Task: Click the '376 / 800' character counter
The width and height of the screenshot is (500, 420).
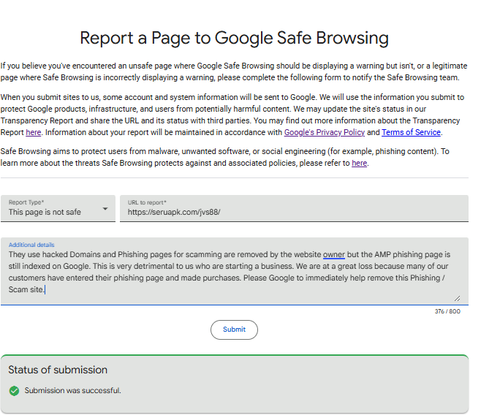Action: point(447,311)
